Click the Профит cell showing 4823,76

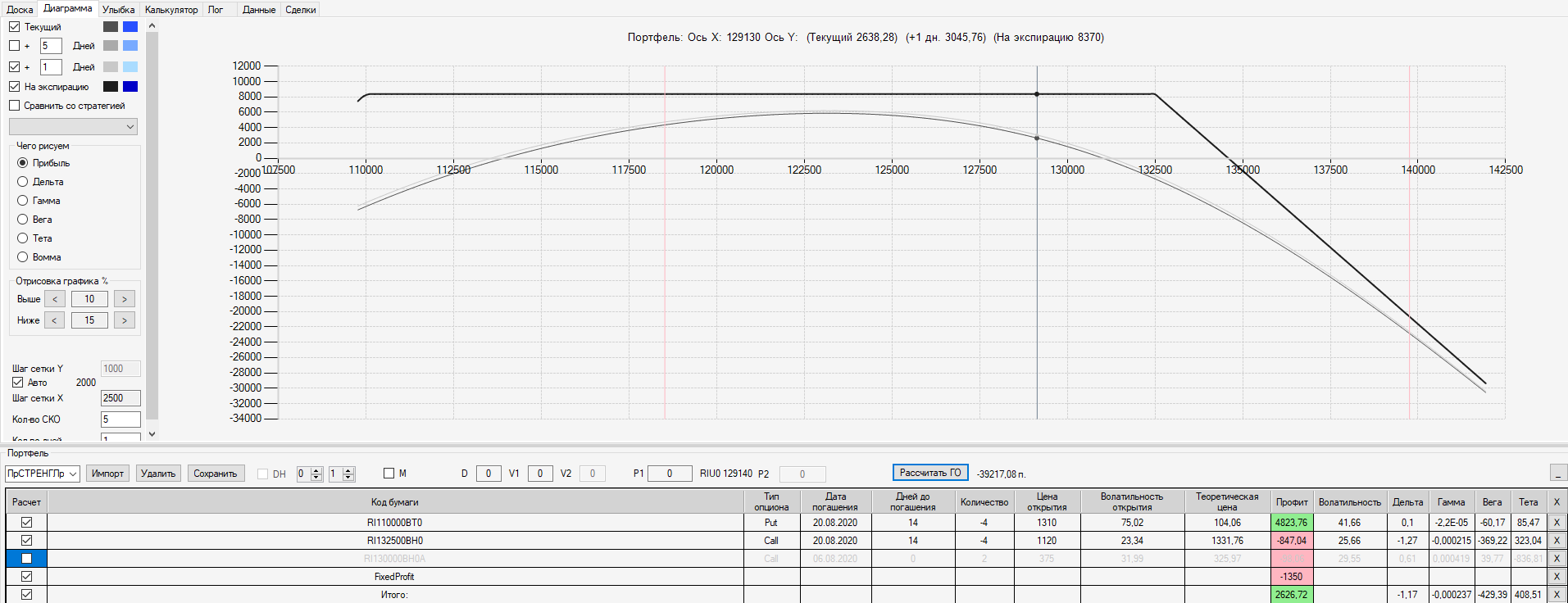pos(1292,523)
